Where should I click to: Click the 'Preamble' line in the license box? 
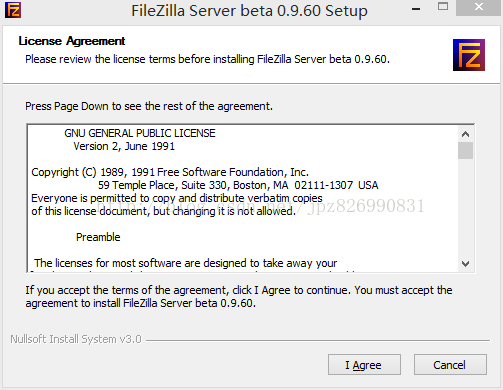click(98, 237)
